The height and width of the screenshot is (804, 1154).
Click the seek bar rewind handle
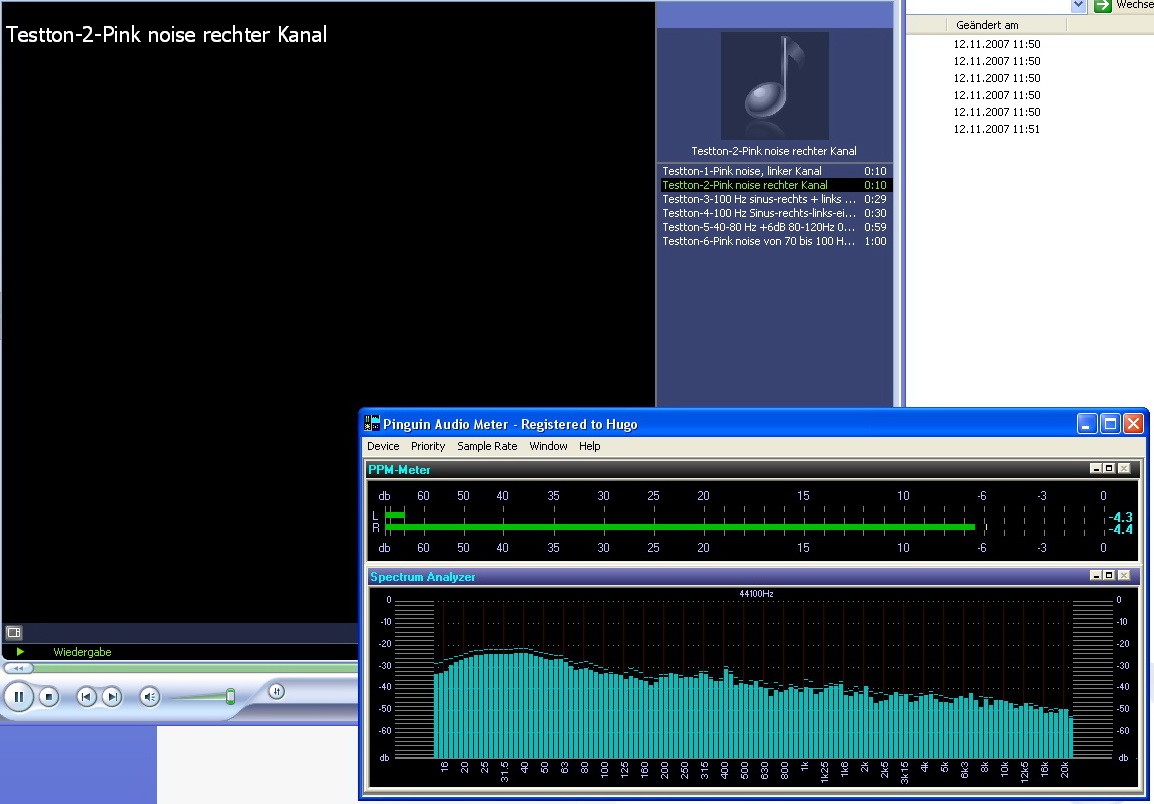pyautogui.click(x=18, y=668)
